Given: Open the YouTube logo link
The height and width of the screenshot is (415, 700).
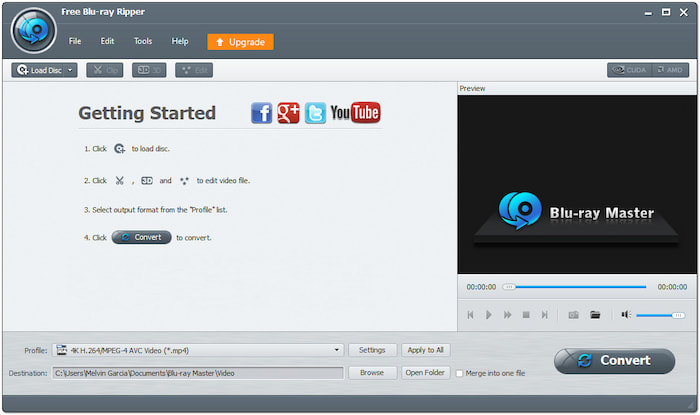Looking at the screenshot, I should coord(355,113).
